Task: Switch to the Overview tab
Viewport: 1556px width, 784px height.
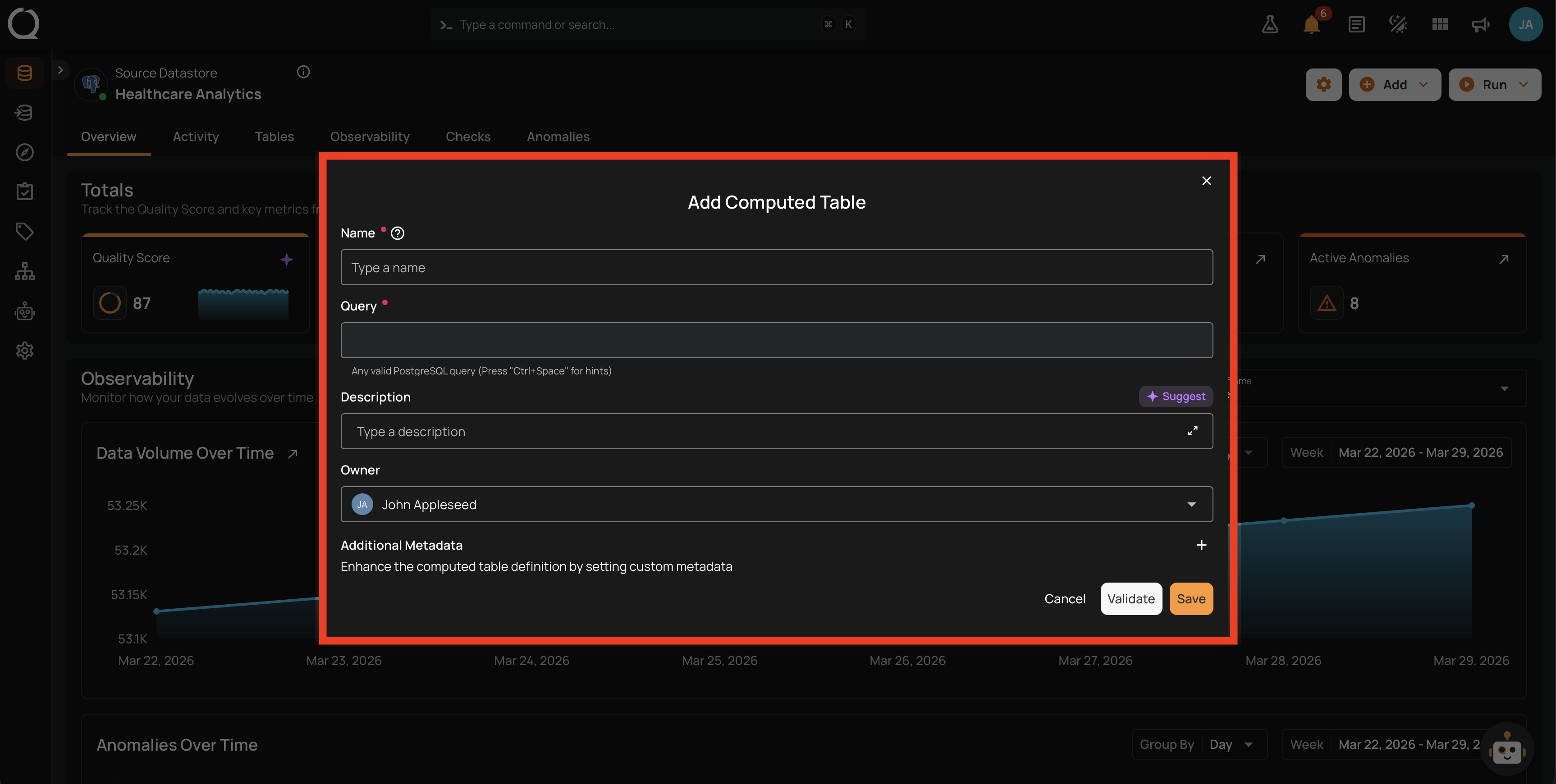Action: 109,137
